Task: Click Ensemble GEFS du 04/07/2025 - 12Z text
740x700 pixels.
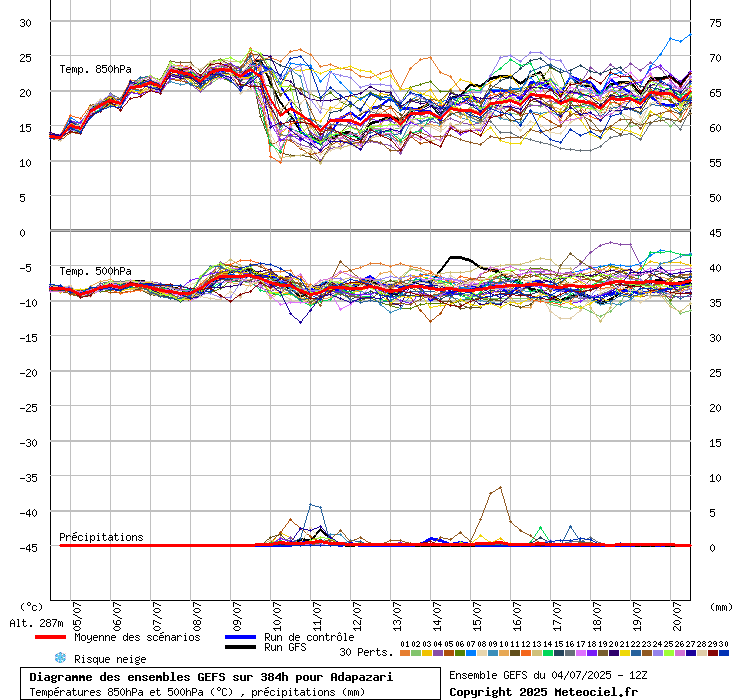Action: point(548,675)
